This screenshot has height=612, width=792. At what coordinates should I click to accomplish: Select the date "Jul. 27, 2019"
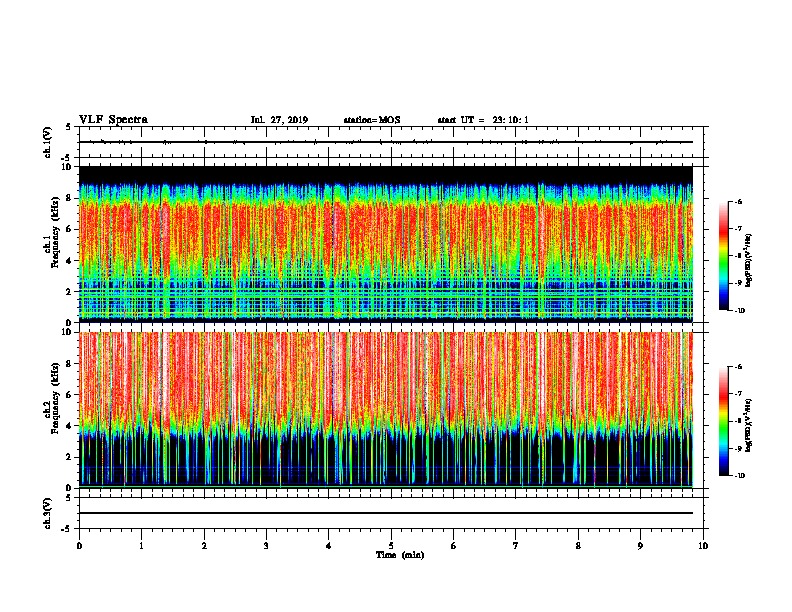279,120
